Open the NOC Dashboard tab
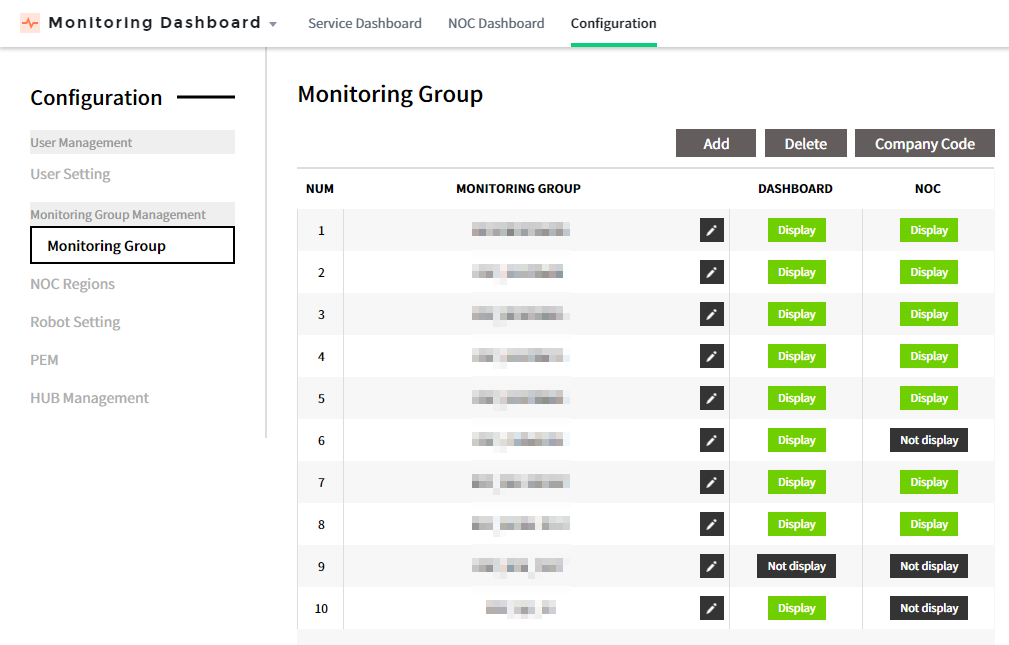Screen dimensions: 1009x645 [496, 23]
